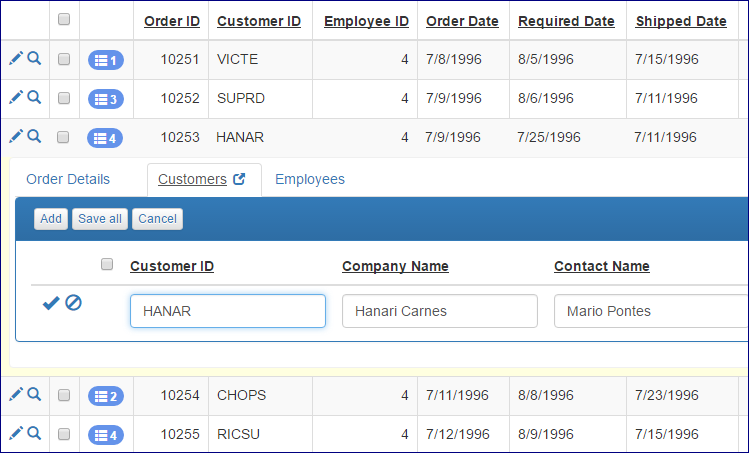Open Customers in new window via external icon
Image resolution: width=749 pixels, height=453 pixels.
coord(239,180)
